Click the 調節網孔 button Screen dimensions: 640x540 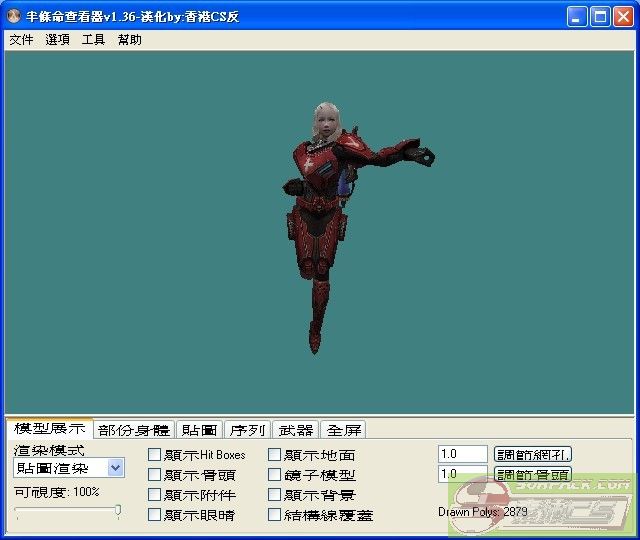(533, 454)
